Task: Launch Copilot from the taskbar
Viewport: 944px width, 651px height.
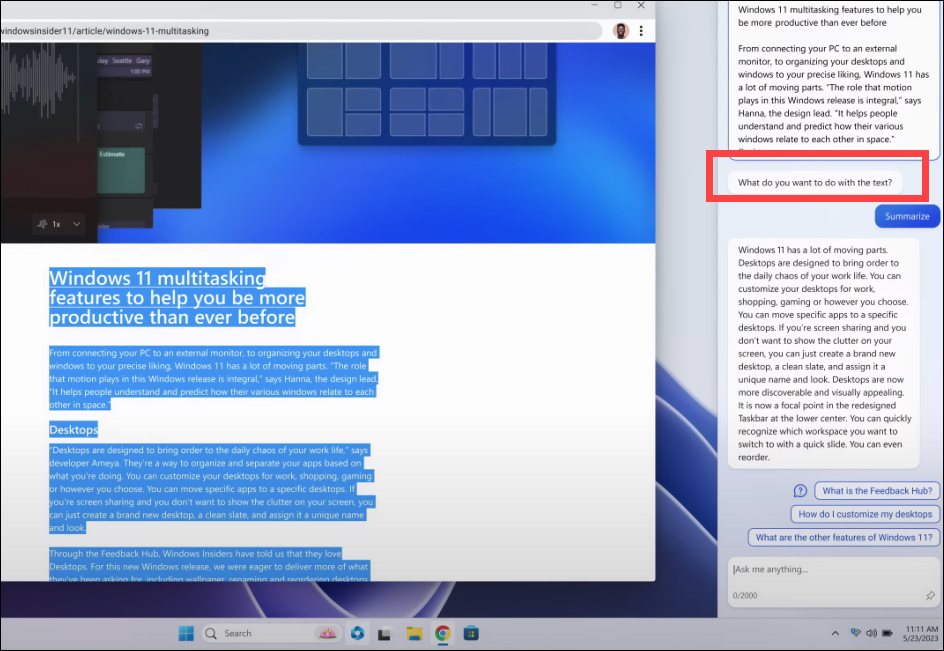Action: click(358, 634)
